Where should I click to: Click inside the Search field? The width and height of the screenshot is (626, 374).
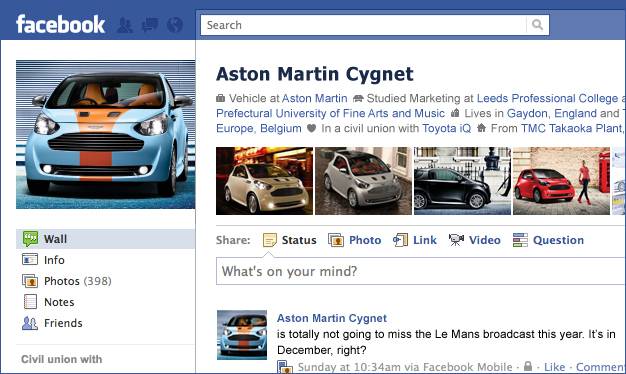(x=363, y=25)
